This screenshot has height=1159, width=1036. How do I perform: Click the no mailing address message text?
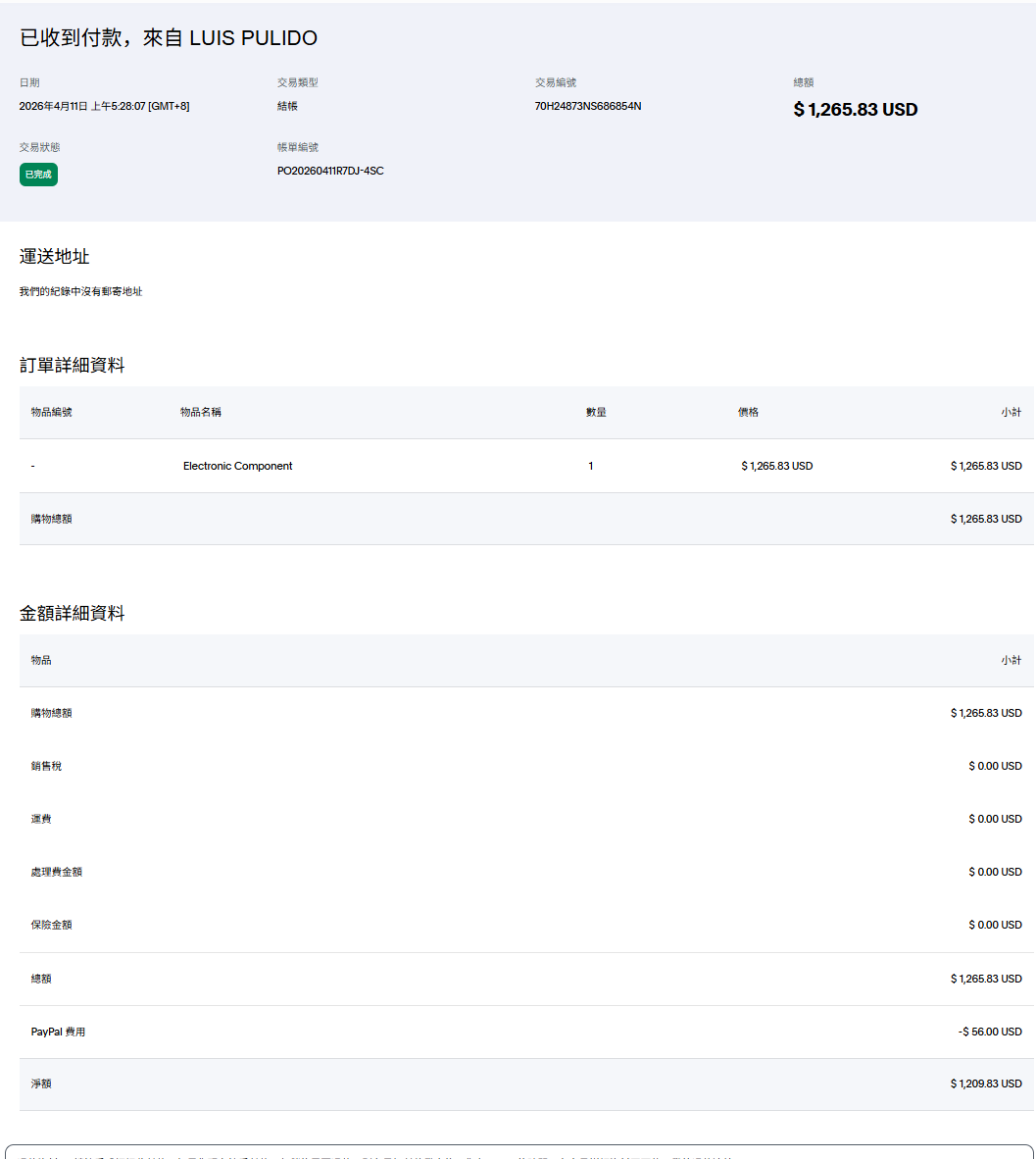(80, 292)
